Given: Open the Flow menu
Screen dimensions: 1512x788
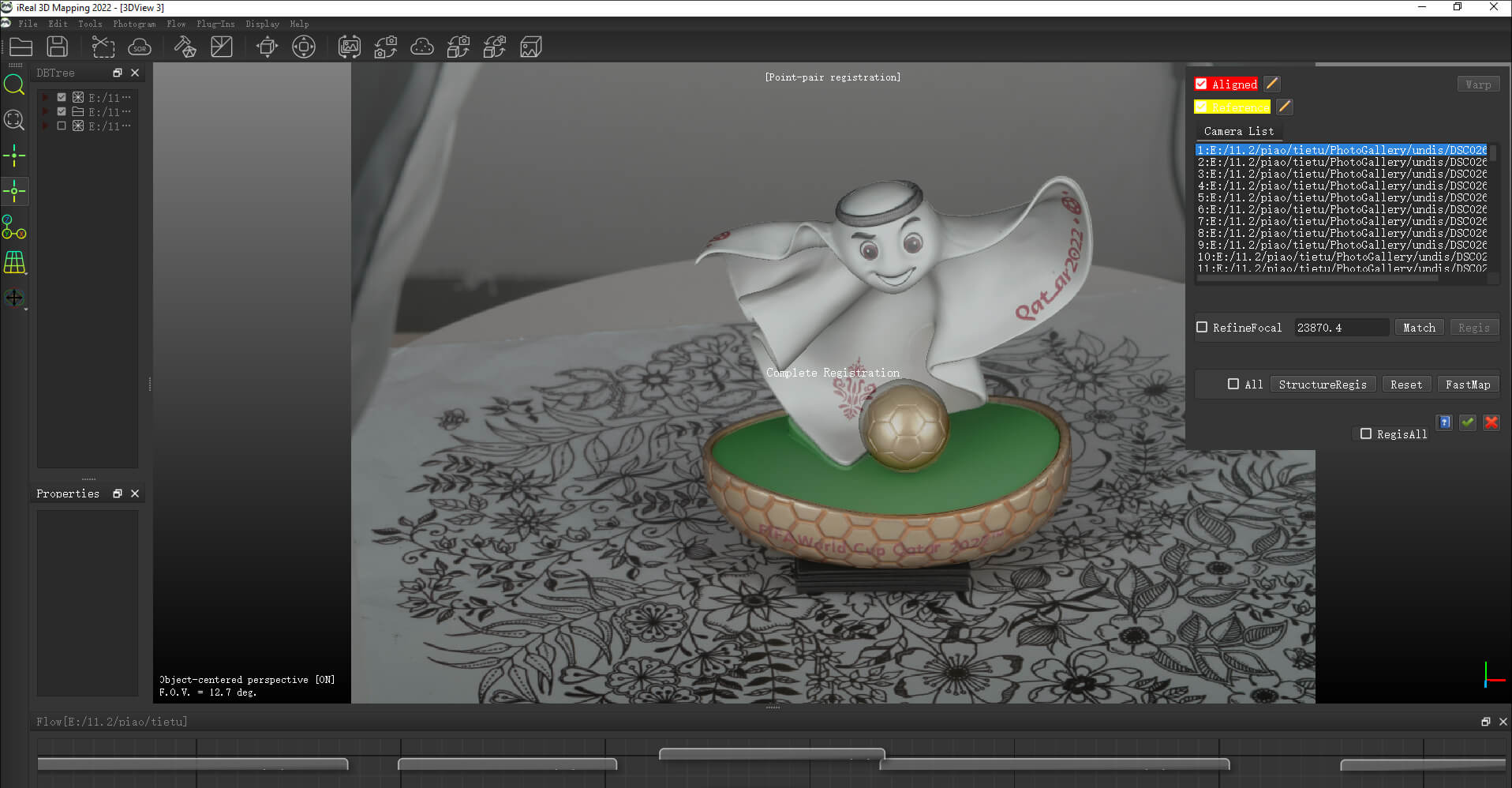Looking at the screenshot, I should (176, 24).
